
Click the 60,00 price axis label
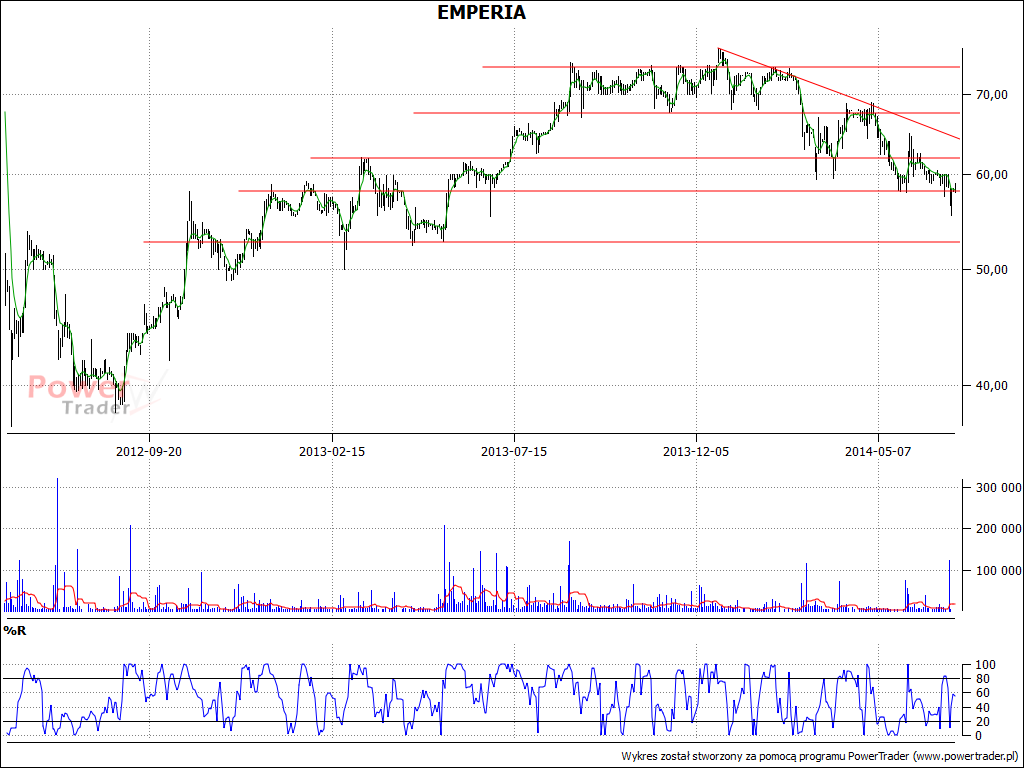tap(991, 174)
